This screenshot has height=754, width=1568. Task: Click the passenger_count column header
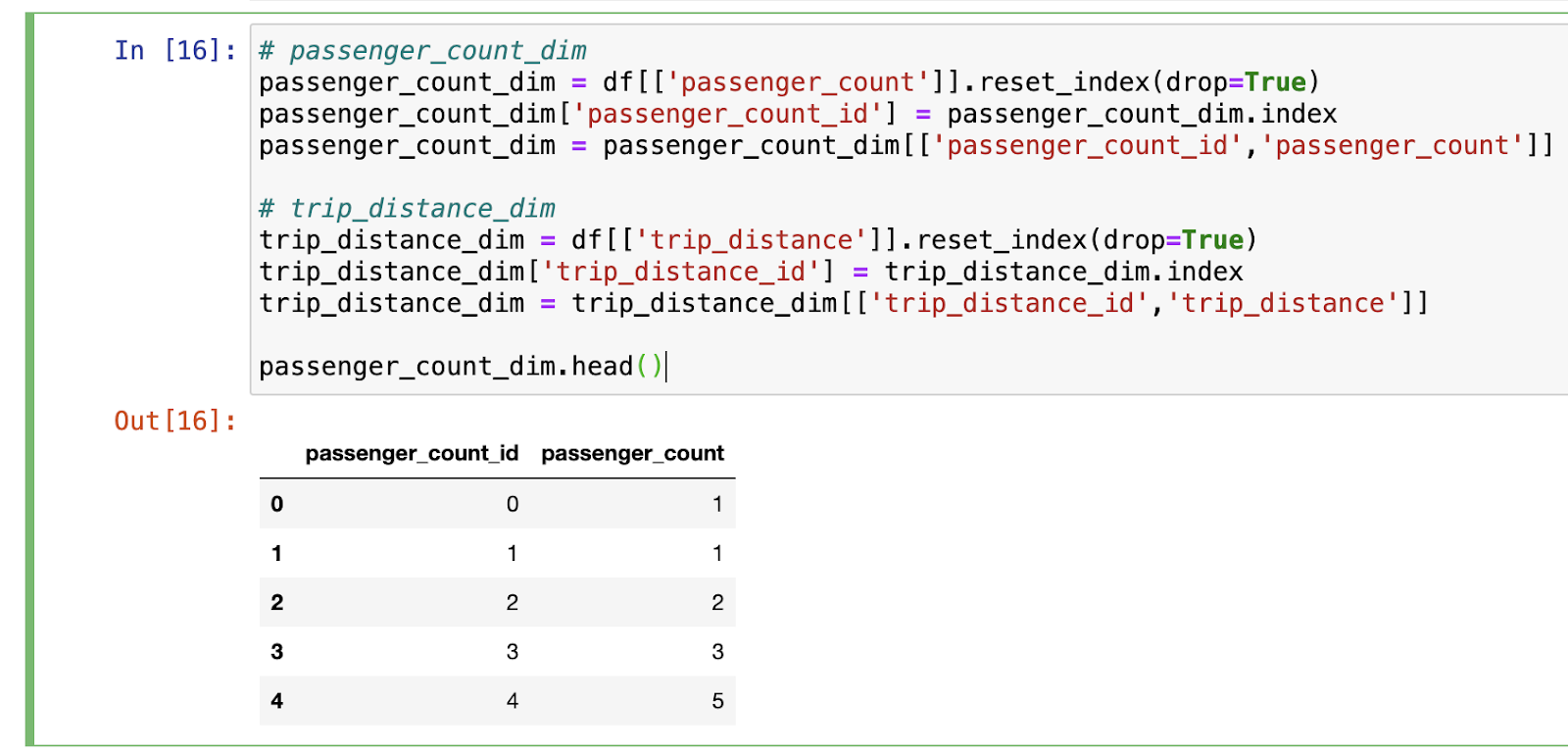point(632,454)
